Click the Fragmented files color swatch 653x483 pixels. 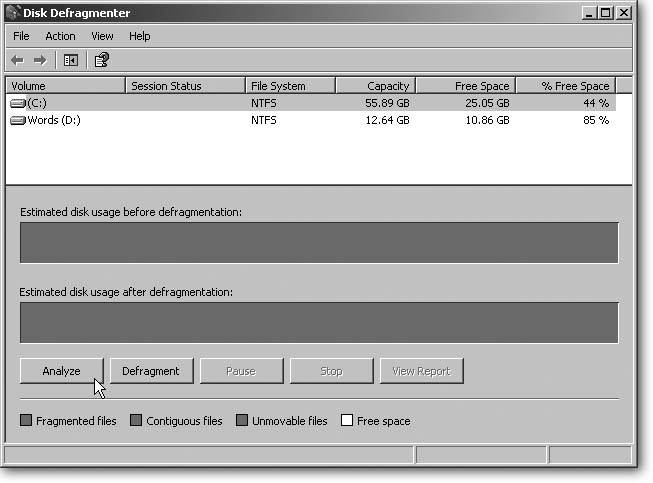[x=26, y=420]
